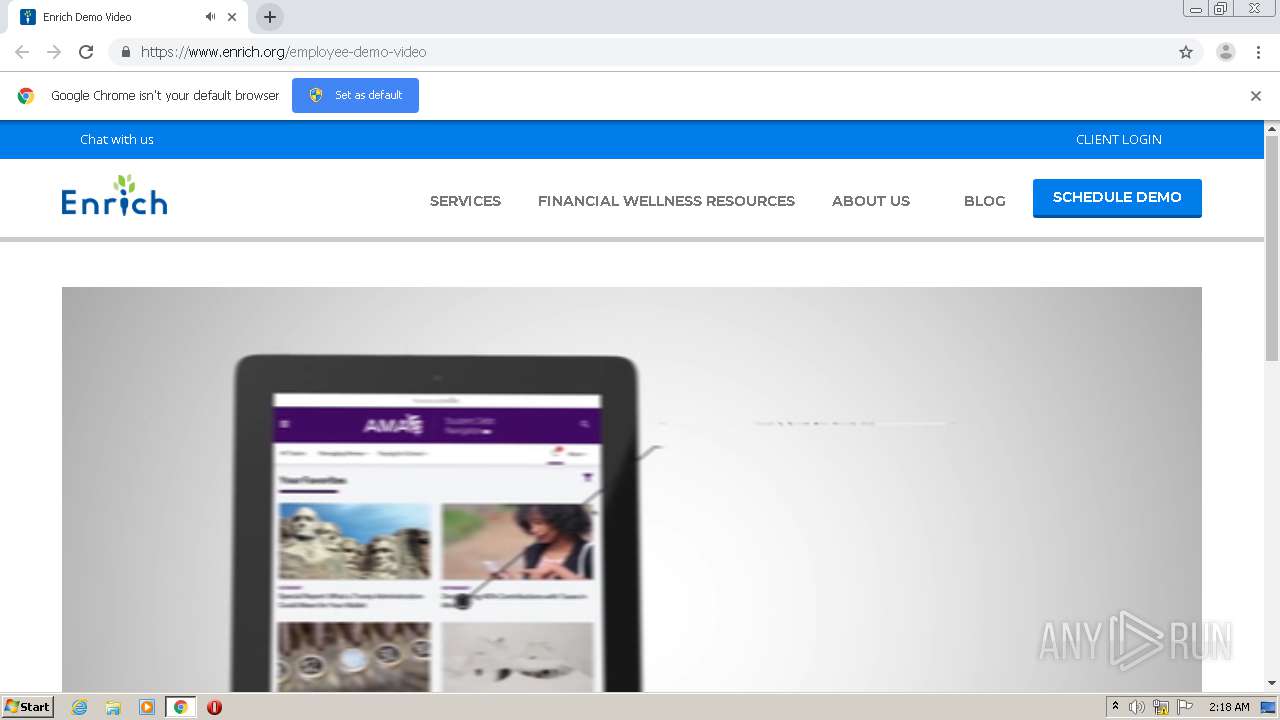Open the file explorer taskbar icon
The image size is (1280, 720).
tap(113, 707)
